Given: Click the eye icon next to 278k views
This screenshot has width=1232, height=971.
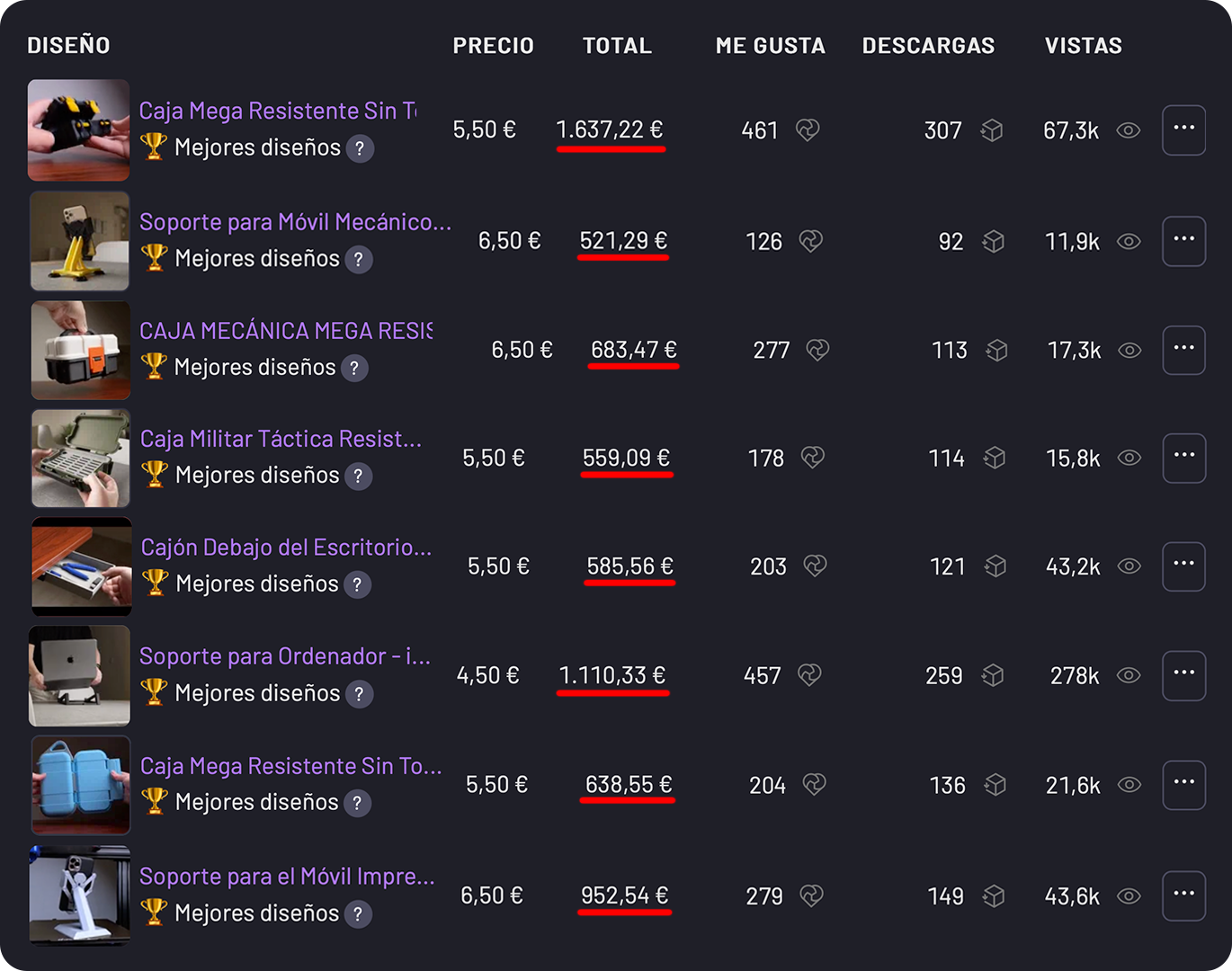Looking at the screenshot, I should point(1129,675).
